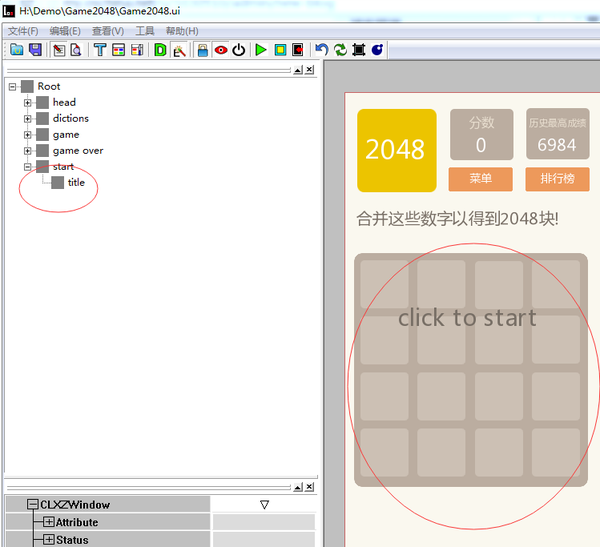
Task: Expand the head tree node
Action: pyautogui.click(x=28, y=103)
